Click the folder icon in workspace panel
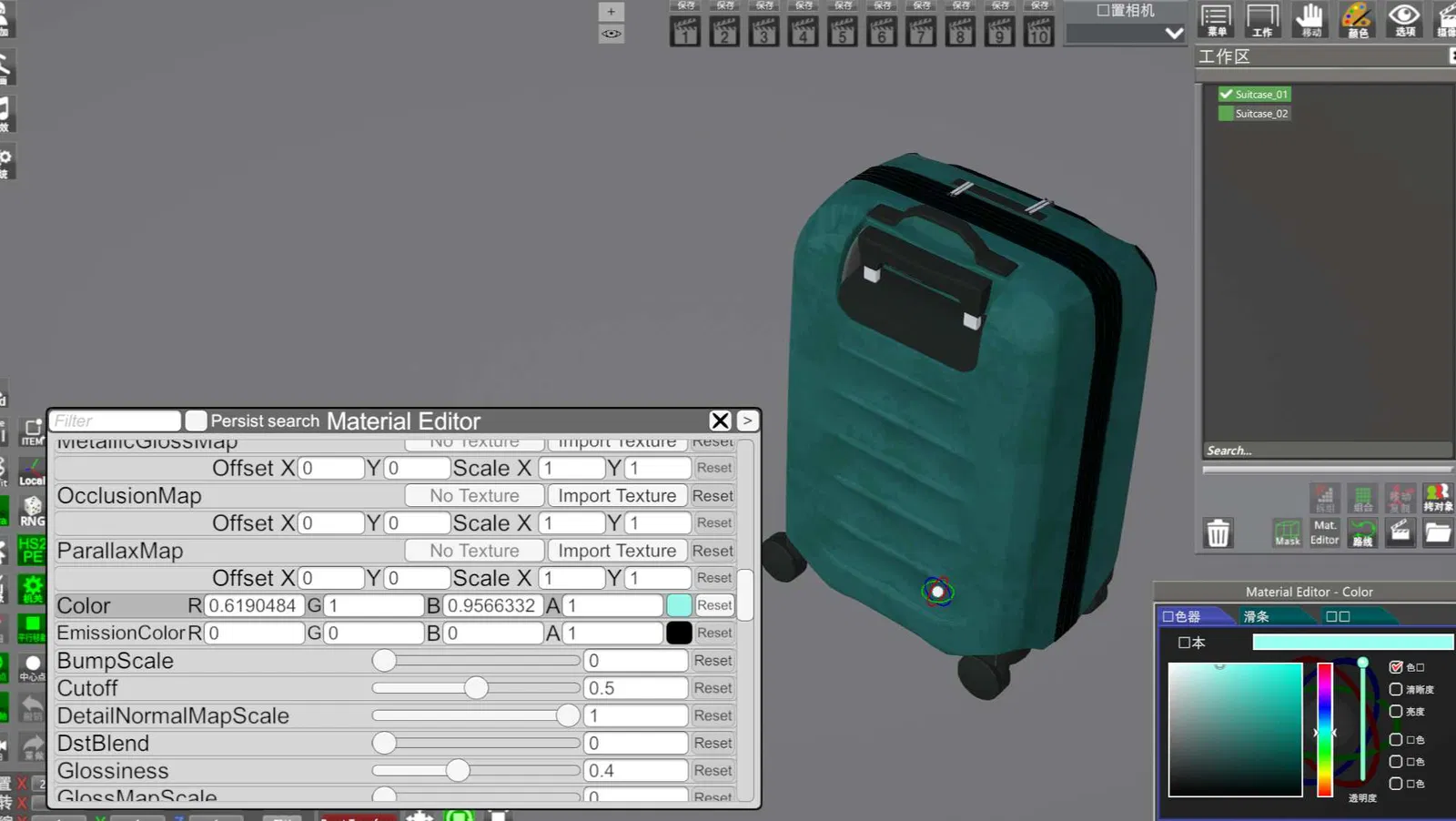 (x=1438, y=532)
